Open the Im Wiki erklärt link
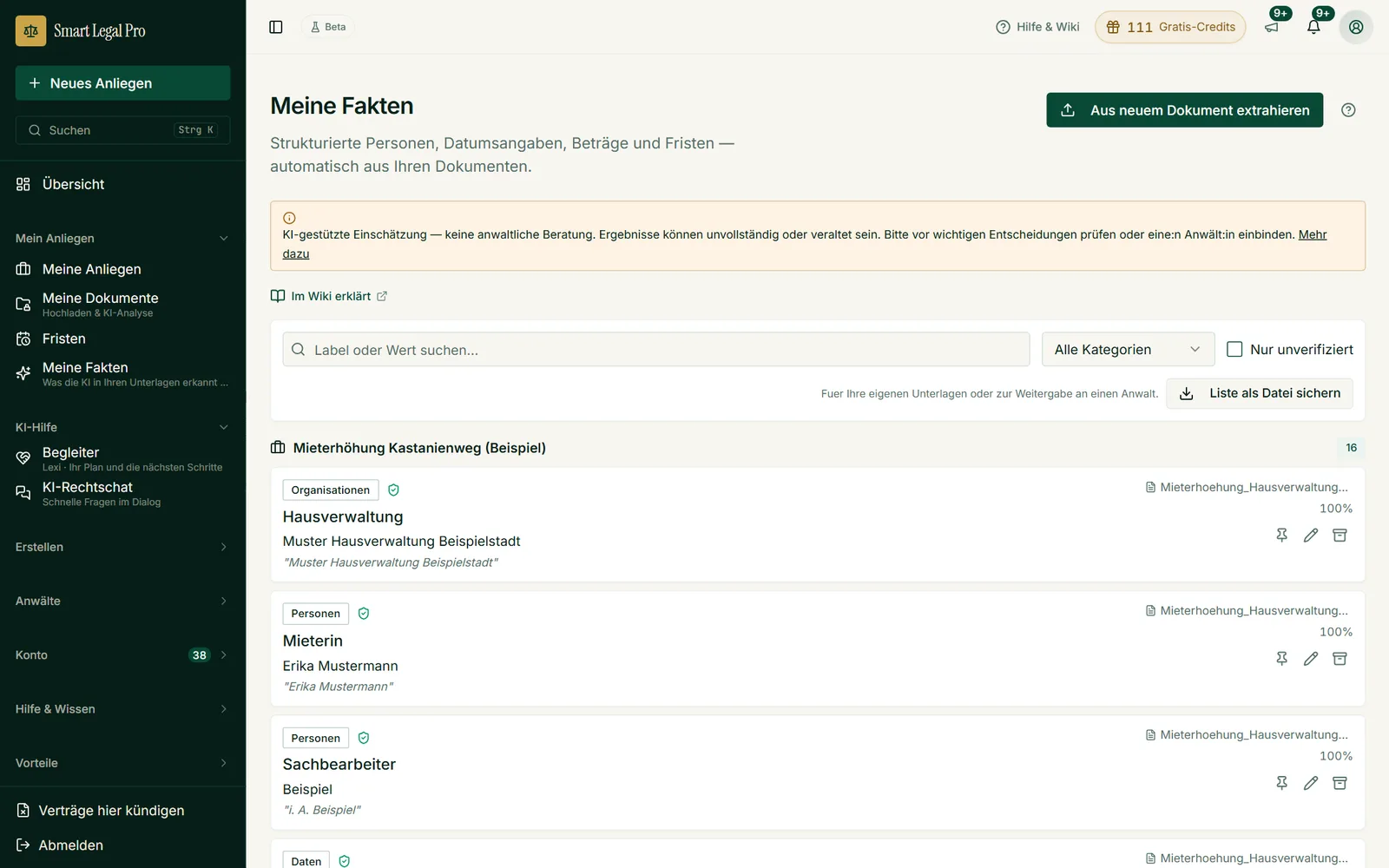Screen dimensions: 1389x868 click(x=329, y=296)
